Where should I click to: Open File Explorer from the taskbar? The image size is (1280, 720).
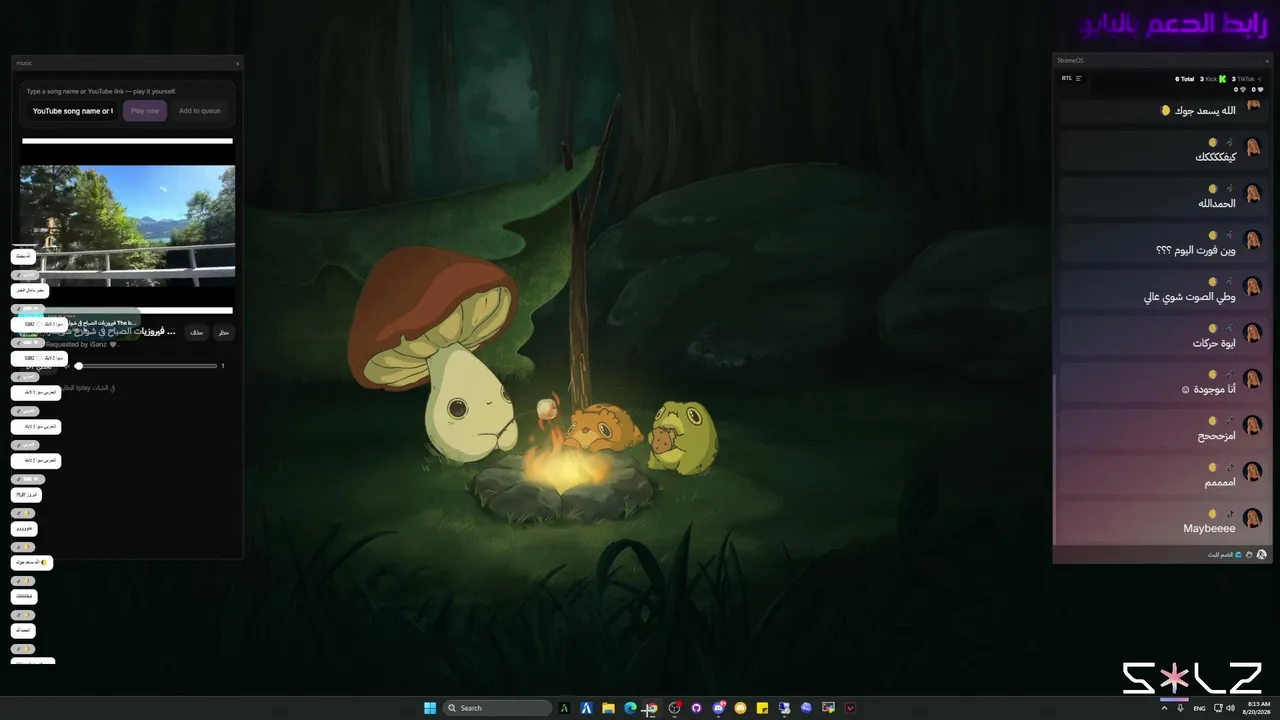tap(608, 708)
